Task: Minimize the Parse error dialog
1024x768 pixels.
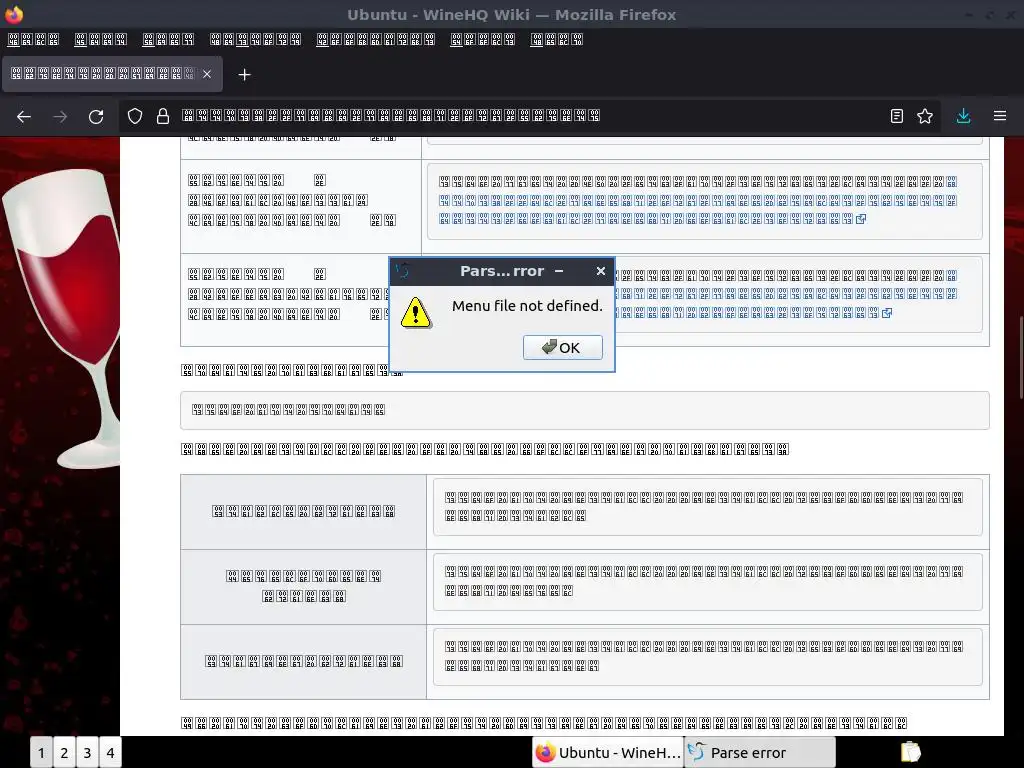Action: 559,271
